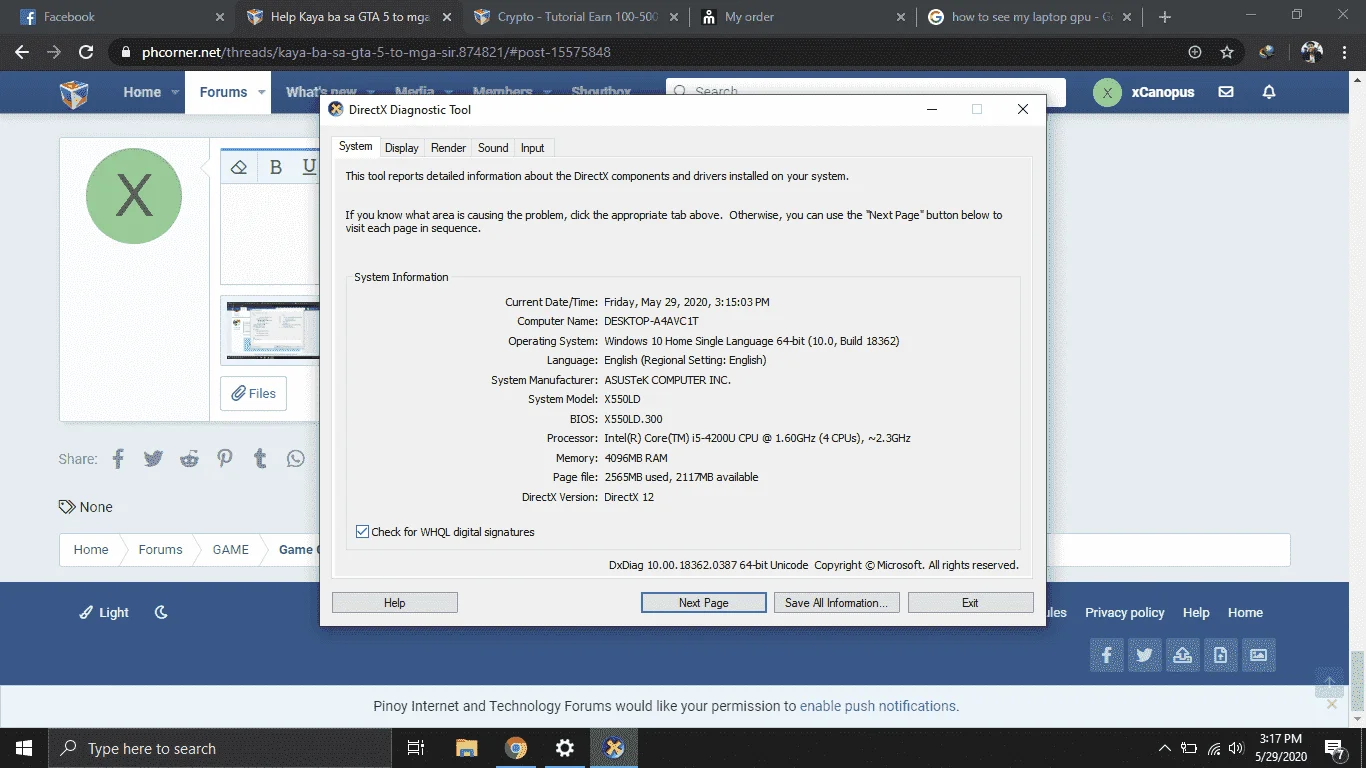Show hidden system tray icons
Screen dimensions: 1366x768
pos(1165,748)
